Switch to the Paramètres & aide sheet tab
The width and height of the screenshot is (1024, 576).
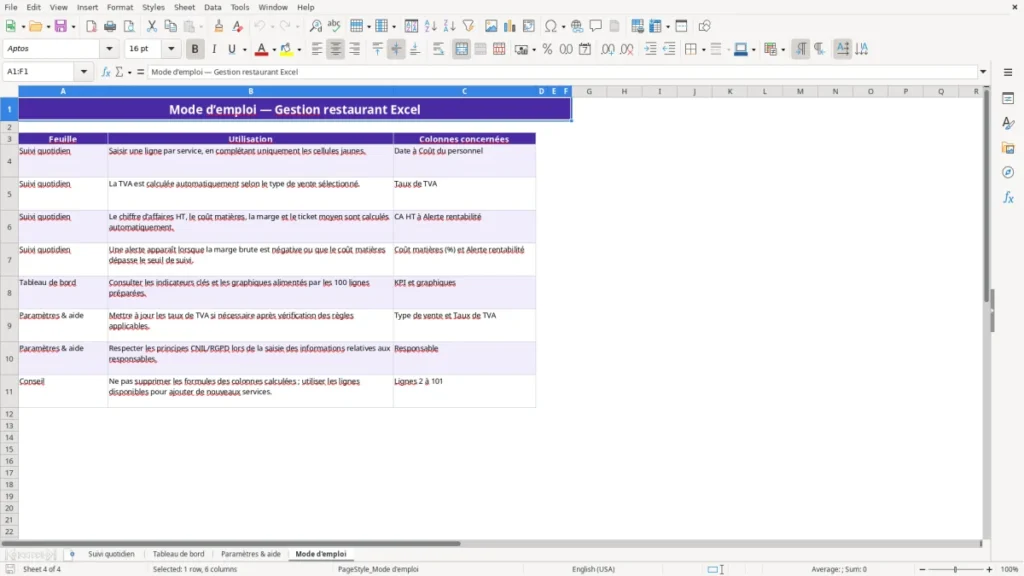point(251,554)
